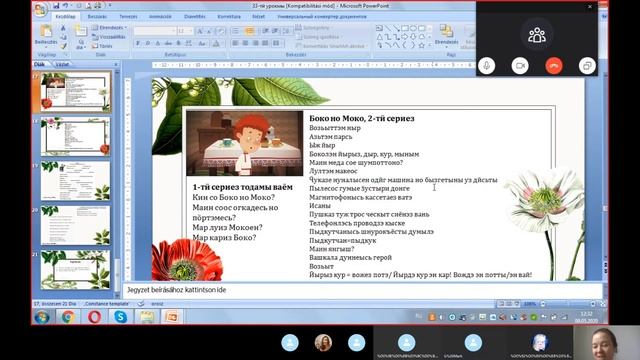Mute microphone in the call overlay
Image resolution: width=640 pixels, height=360 pixels.
point(487,66)
